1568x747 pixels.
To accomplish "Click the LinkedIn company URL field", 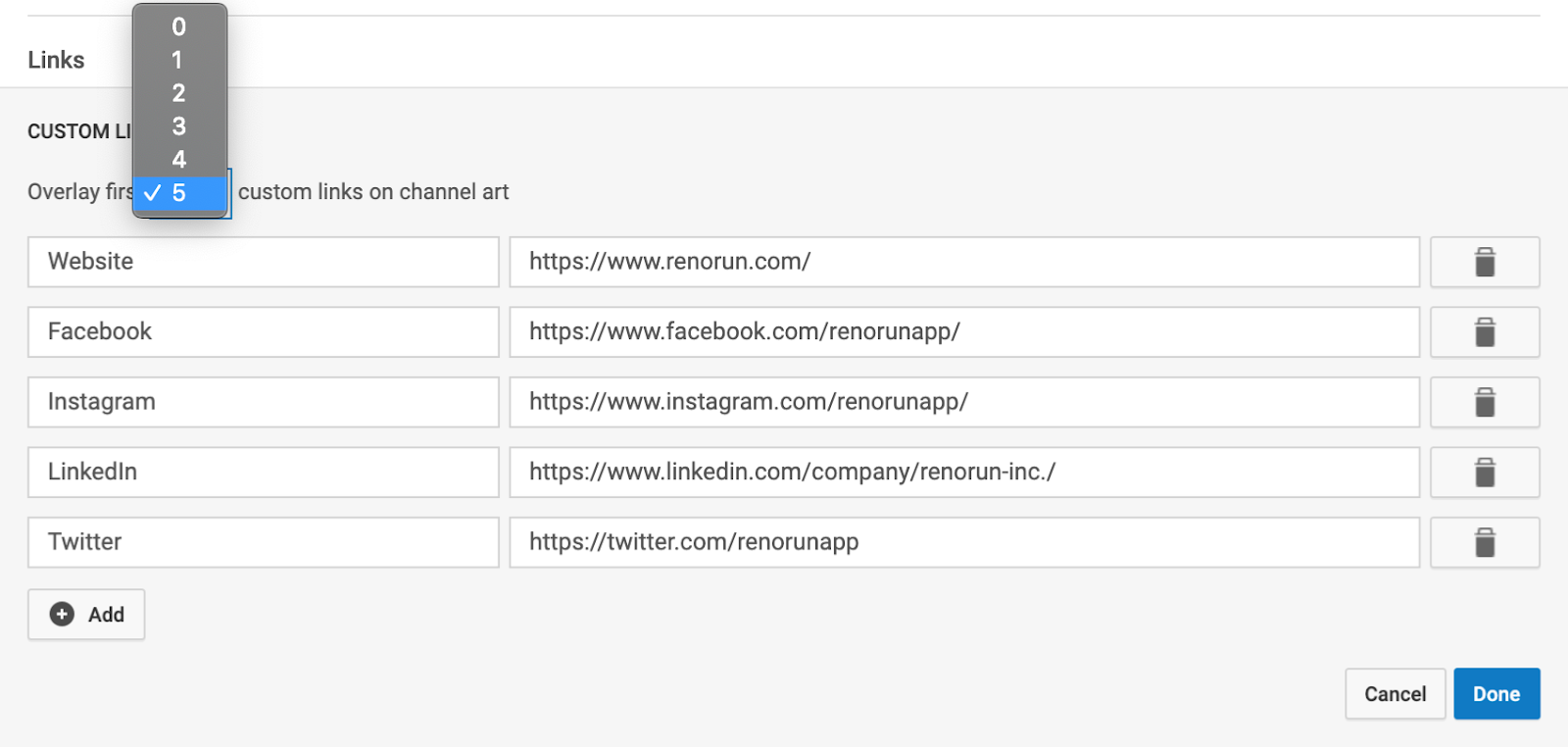I will point(963,472).
